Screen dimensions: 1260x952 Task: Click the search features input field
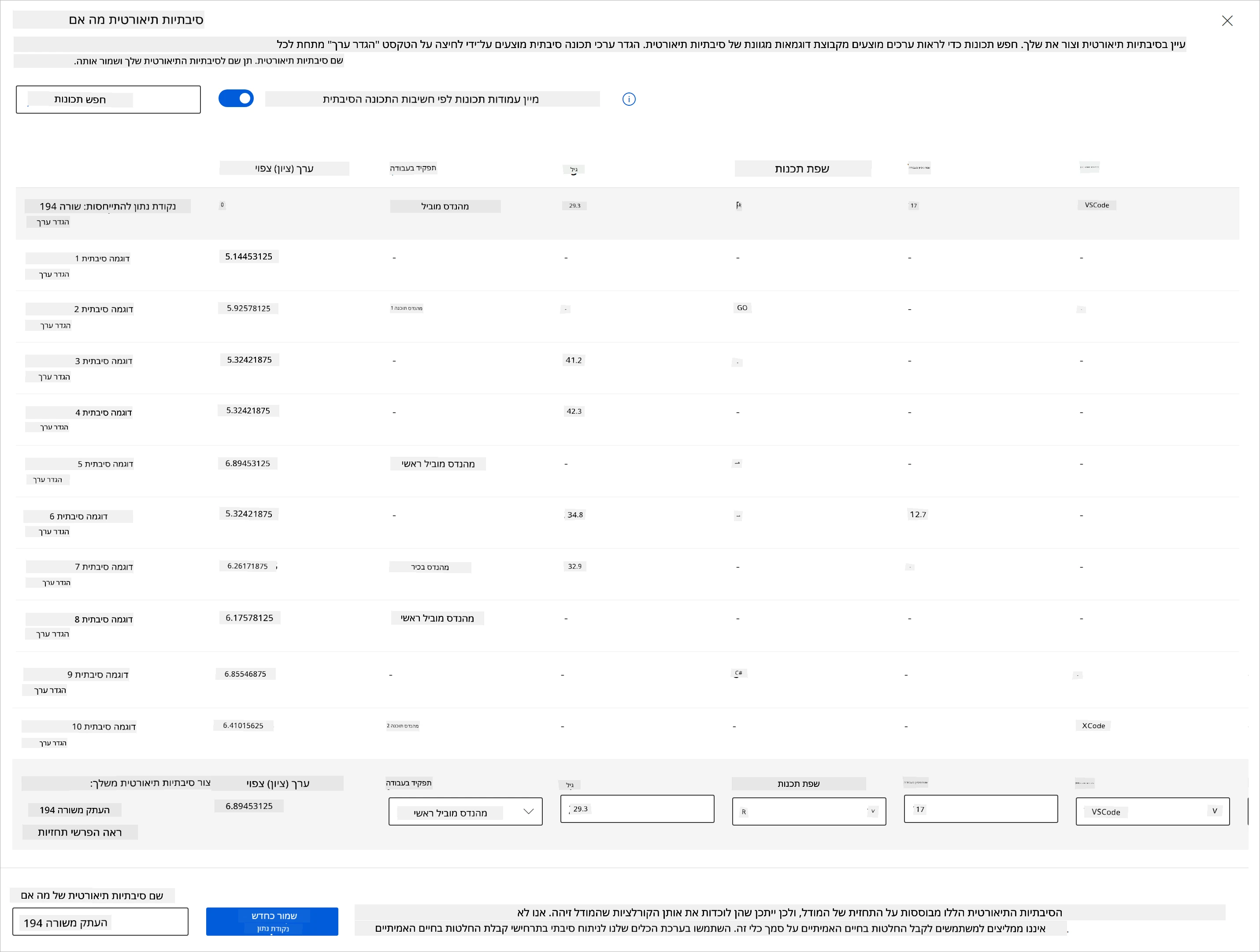click(x=108, y=100)
